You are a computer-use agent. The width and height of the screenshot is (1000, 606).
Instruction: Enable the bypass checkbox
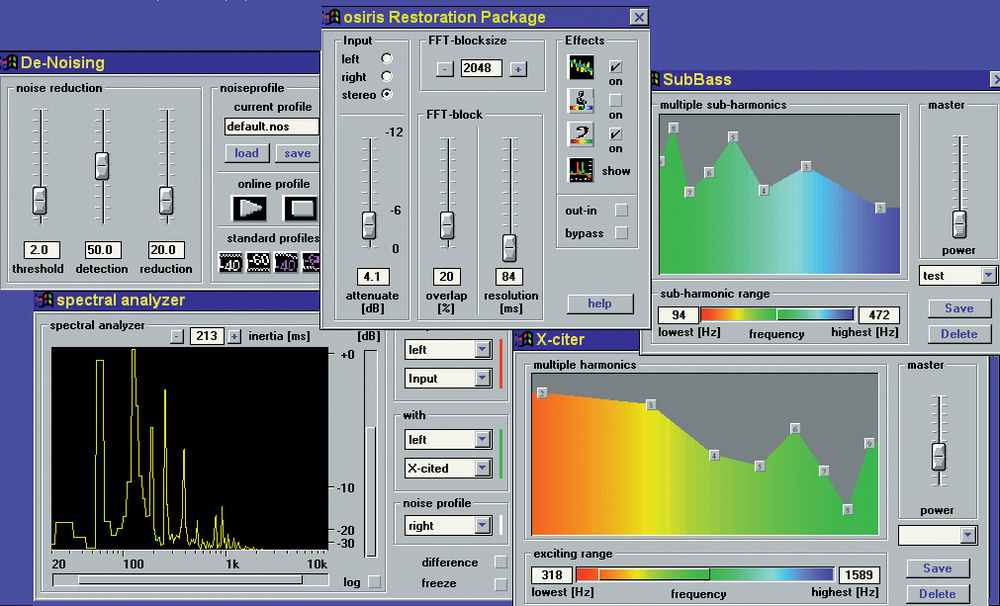[621, 233]
